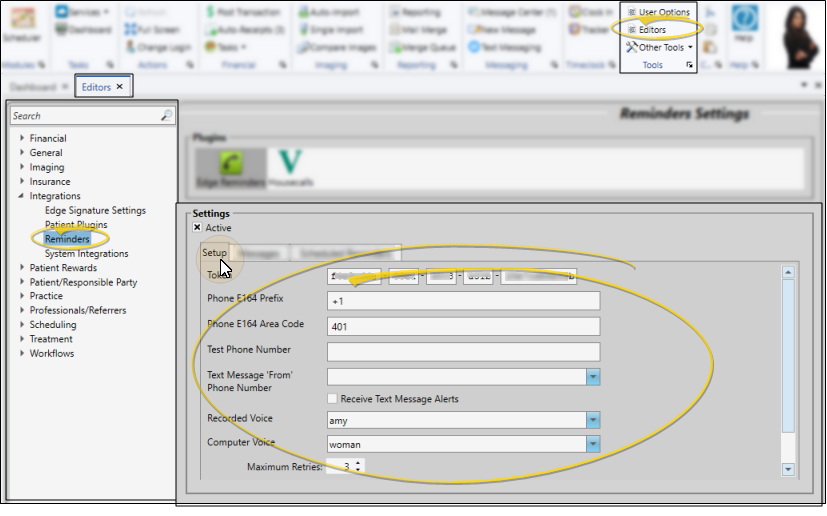Expand the Financial tree node
This screenshot has width=827, height=516.
(21, 139)
